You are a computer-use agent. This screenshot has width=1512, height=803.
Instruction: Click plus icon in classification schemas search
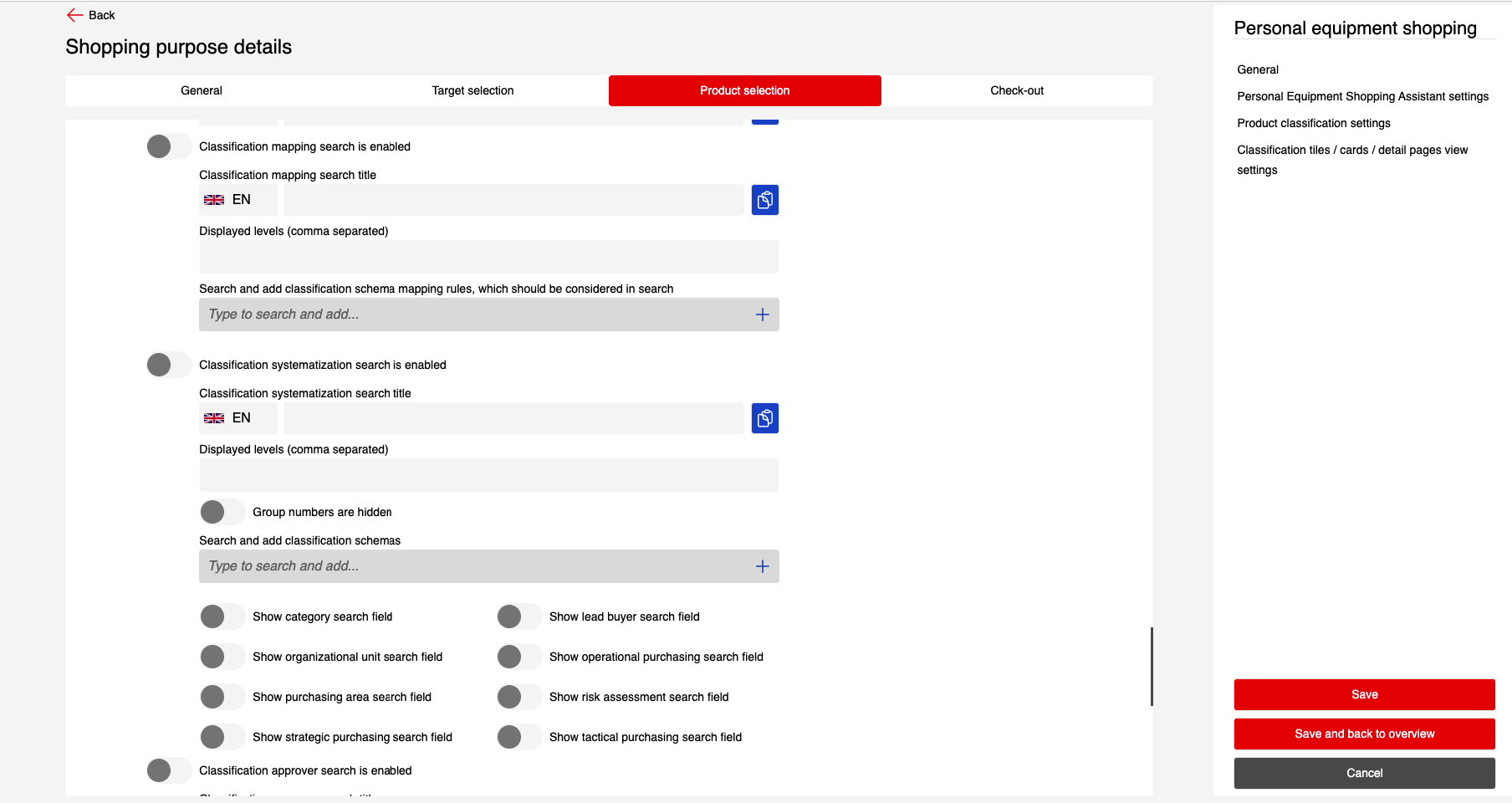point(762,566)
